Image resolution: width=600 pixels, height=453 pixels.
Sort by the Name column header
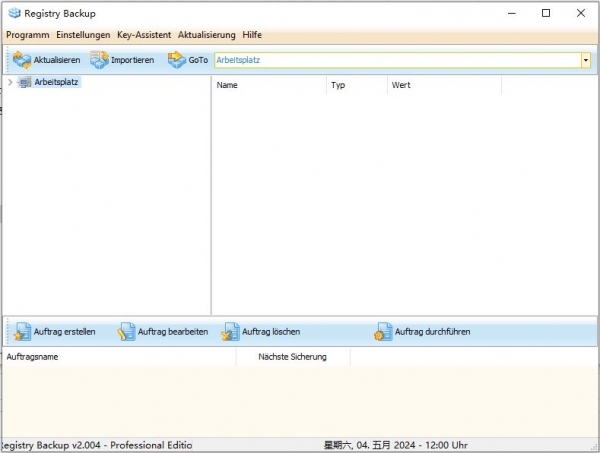tap(268, 86)
